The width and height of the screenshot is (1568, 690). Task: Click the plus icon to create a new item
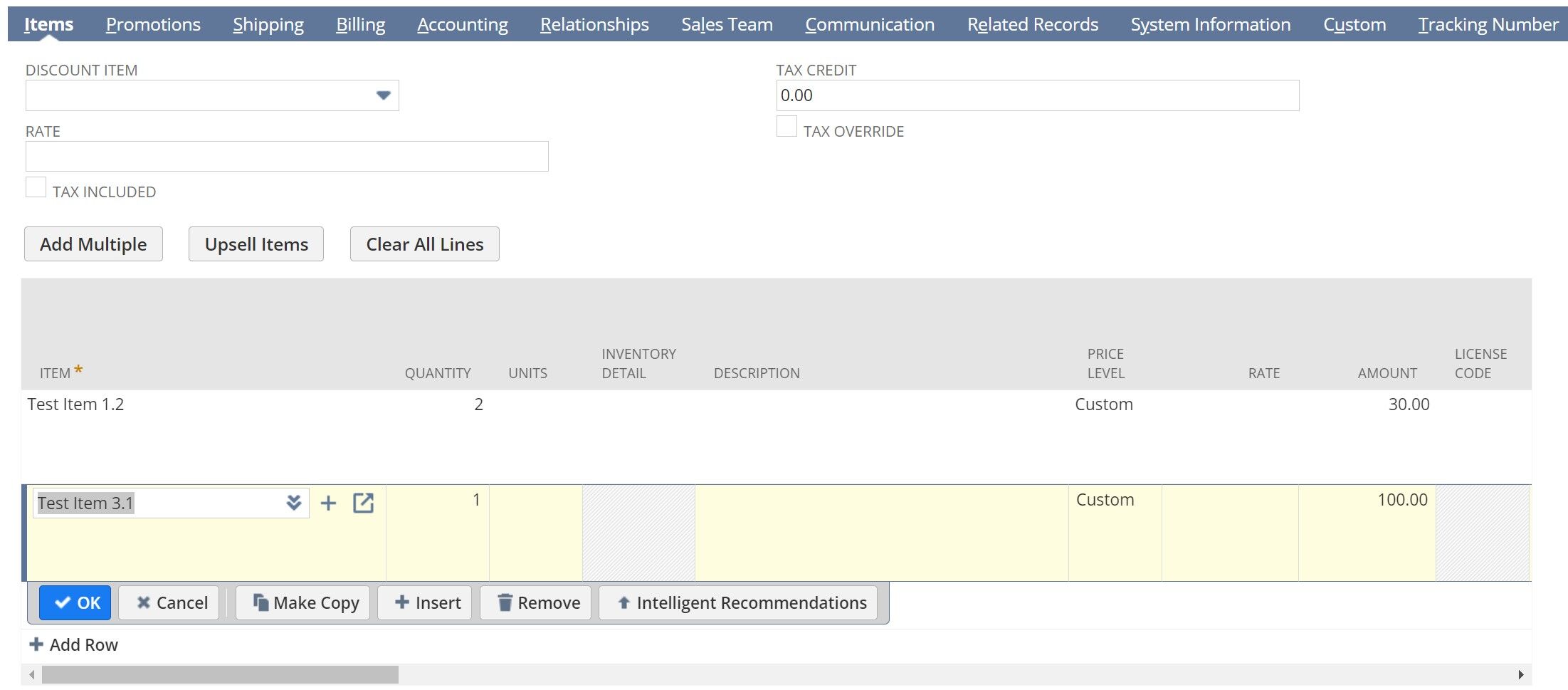(x=329, y=503)
